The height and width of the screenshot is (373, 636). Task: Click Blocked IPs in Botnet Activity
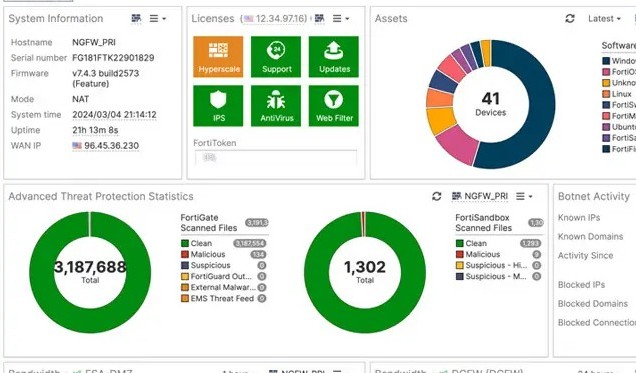pos(581,285)
